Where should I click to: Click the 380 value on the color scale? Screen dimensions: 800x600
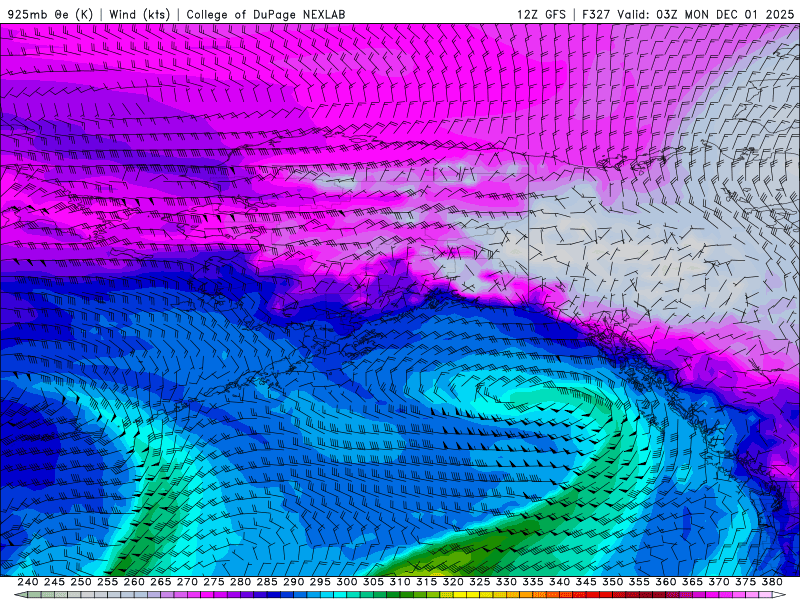(772, 582)
